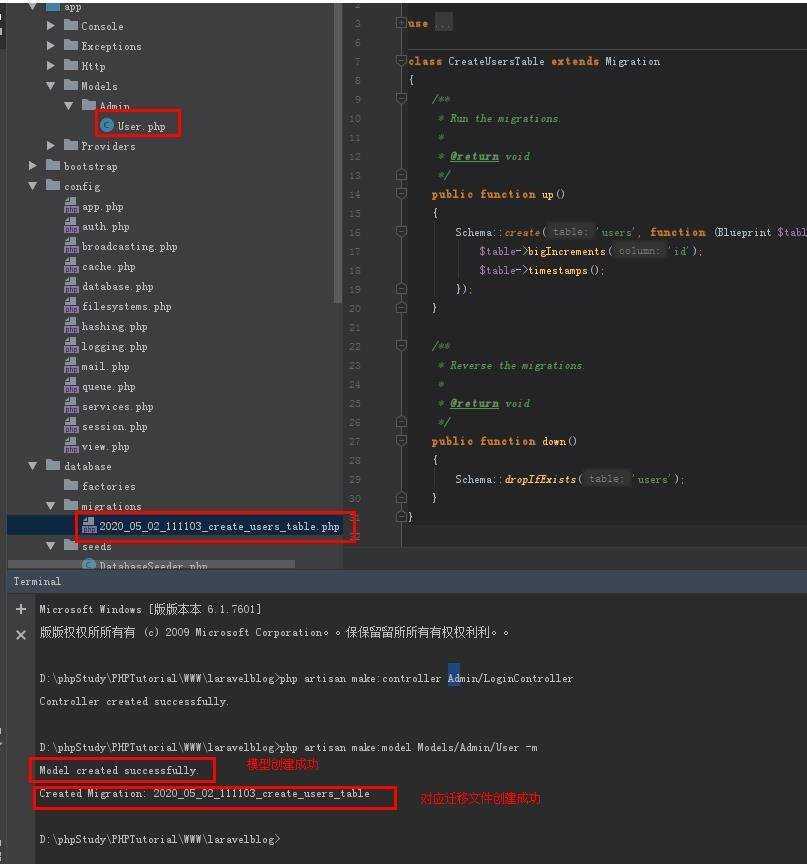Screen dimensions: 807x864
Task: Open the Terminal tool window tab
Action: tap(37, 581)
